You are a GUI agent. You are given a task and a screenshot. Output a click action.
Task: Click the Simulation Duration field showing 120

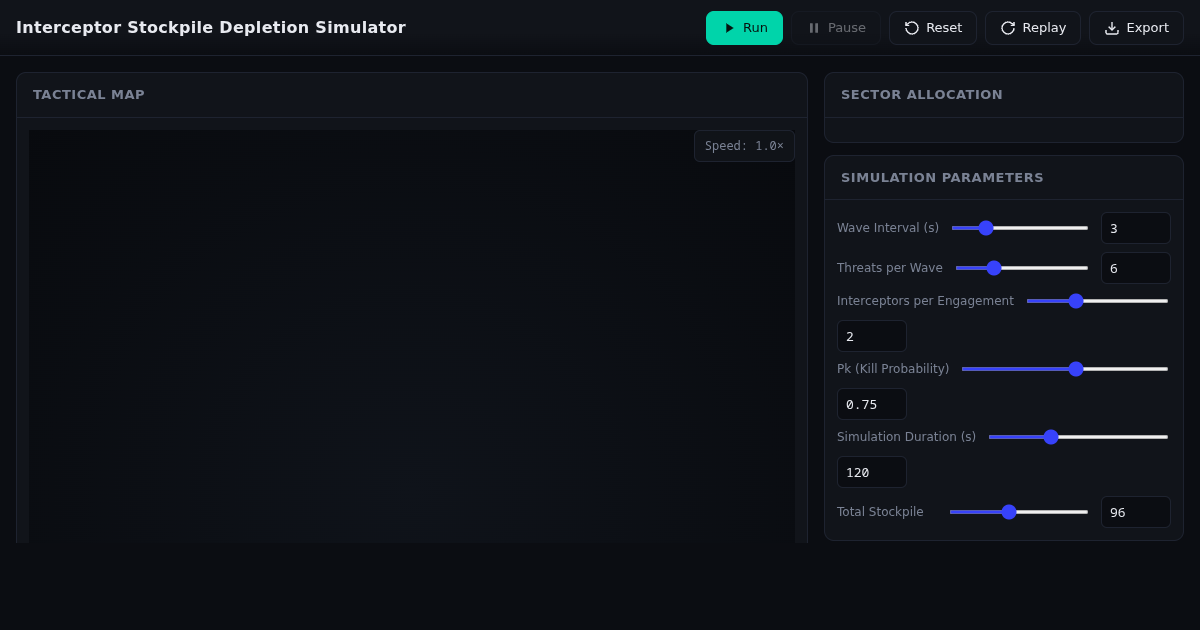[x=872, y=472]
